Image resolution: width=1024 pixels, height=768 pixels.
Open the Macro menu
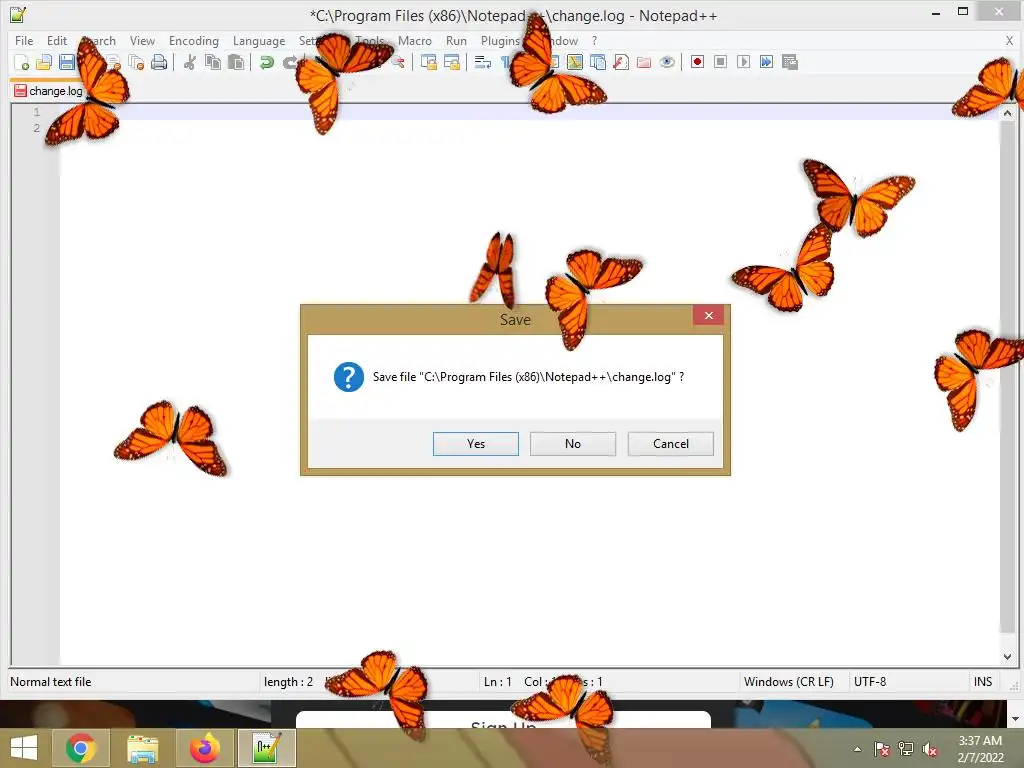[415, 40]
